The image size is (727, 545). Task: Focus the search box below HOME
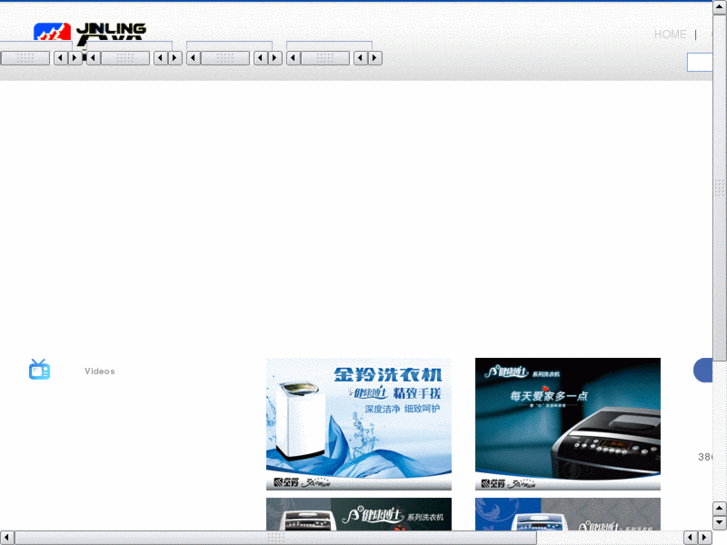pyautogui.click(x=699, y=63)
